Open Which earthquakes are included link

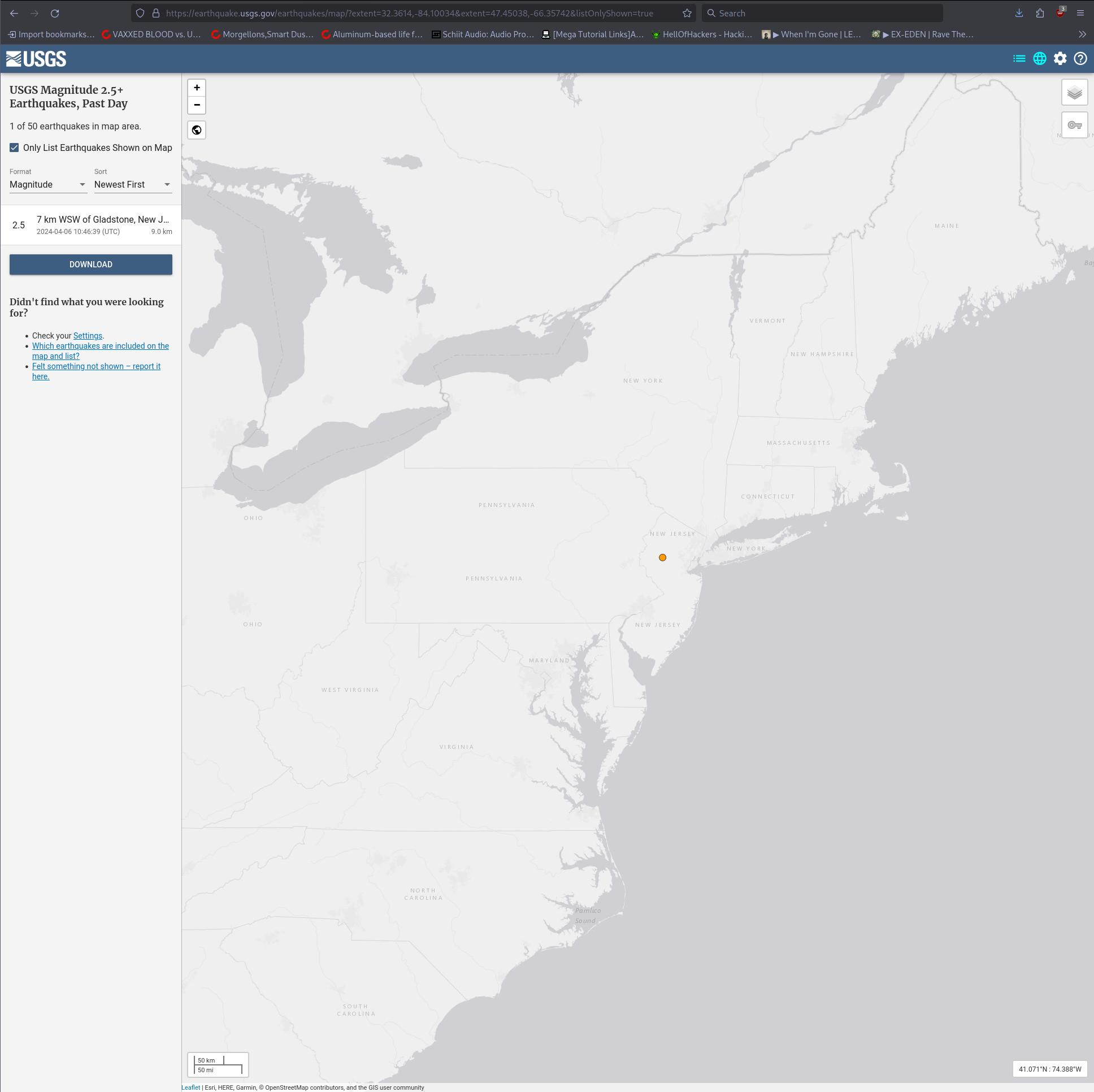pos(100,351)
